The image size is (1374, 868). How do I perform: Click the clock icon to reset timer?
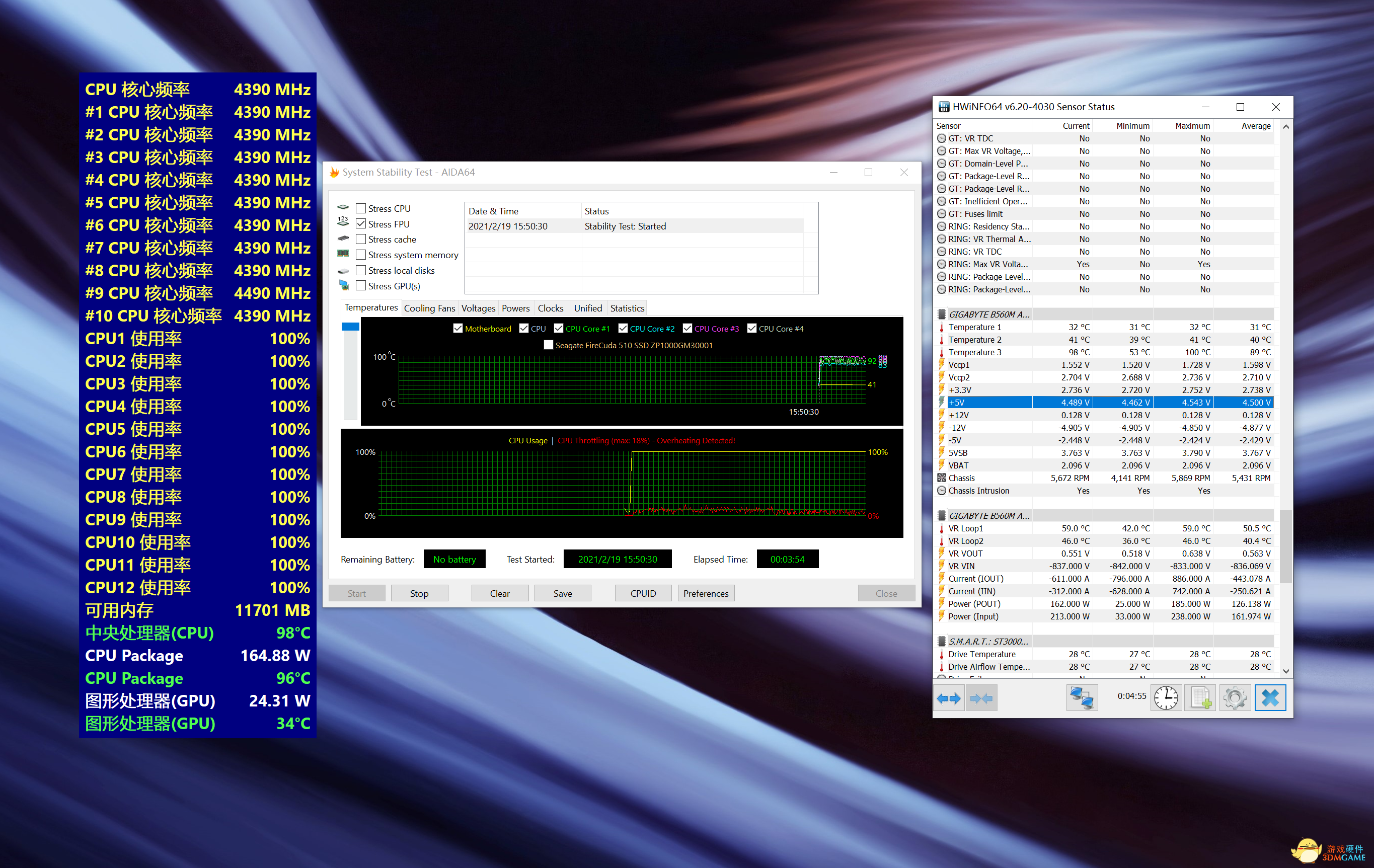[x=1165, y=698]
